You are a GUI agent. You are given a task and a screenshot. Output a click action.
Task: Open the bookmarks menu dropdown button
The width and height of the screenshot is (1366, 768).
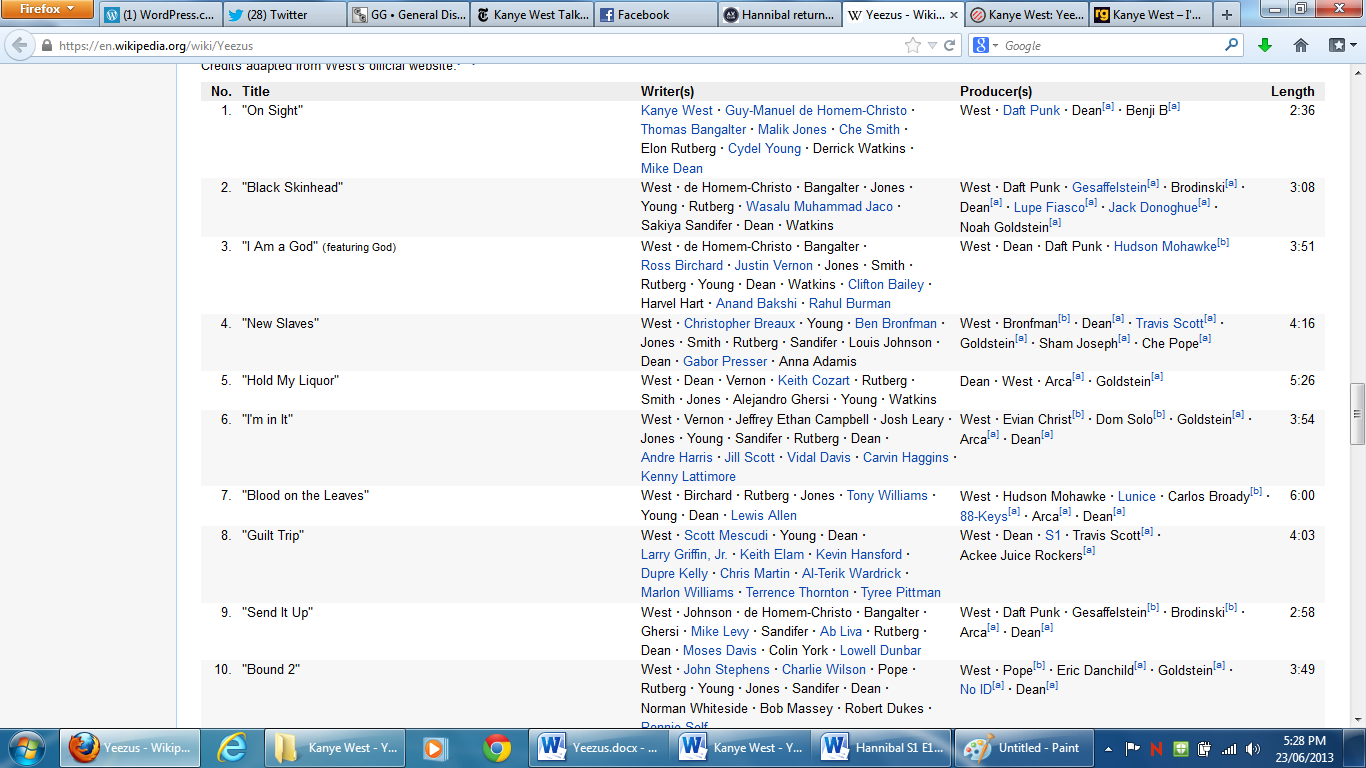1341,46
